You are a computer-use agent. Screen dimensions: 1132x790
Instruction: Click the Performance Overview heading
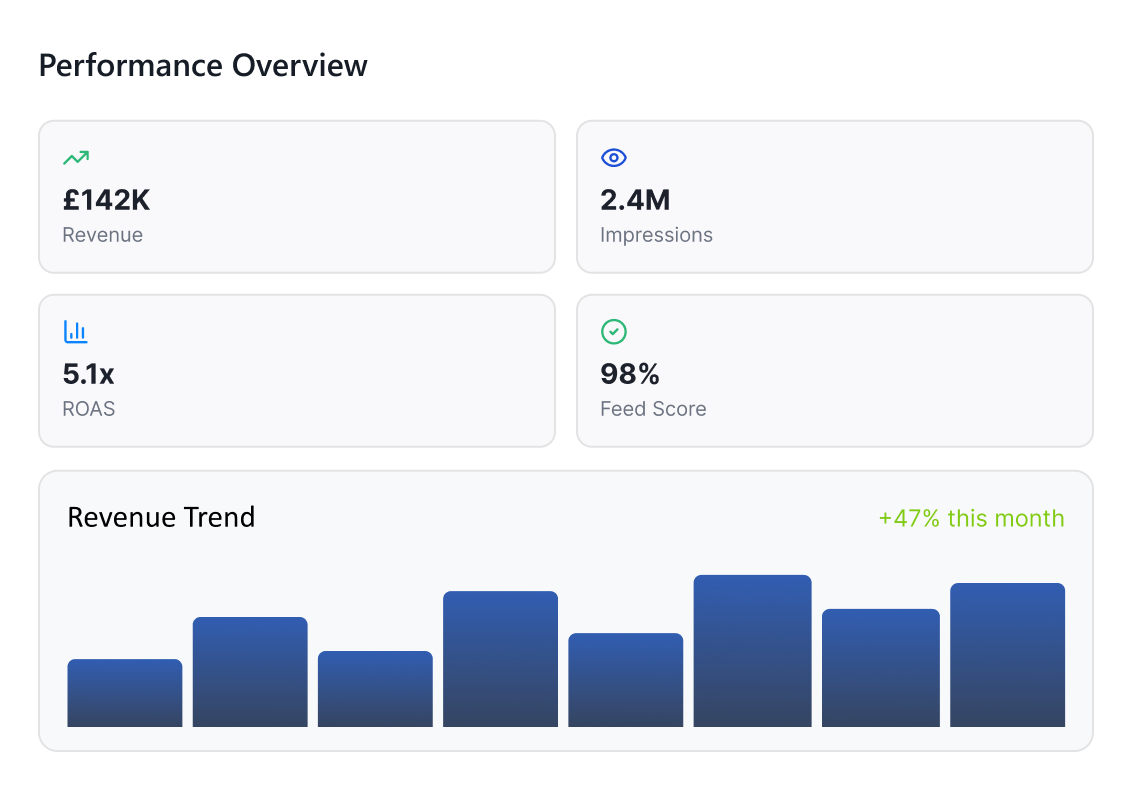point(203,66)
